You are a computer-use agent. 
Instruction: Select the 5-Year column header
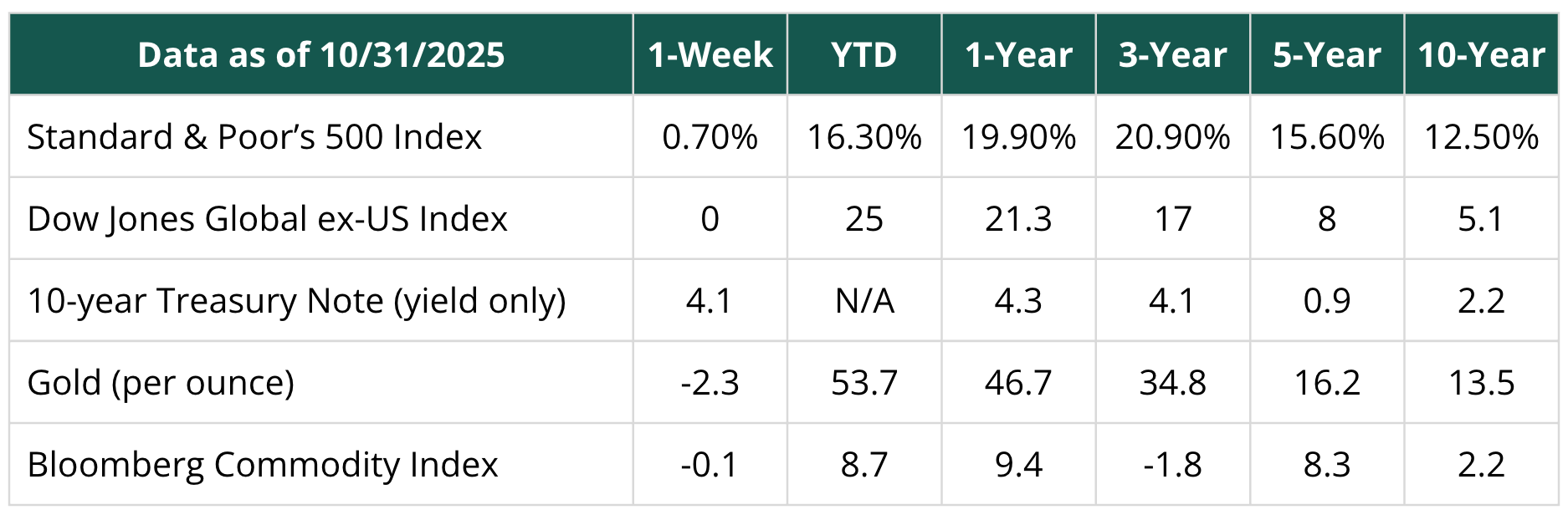1327,55
